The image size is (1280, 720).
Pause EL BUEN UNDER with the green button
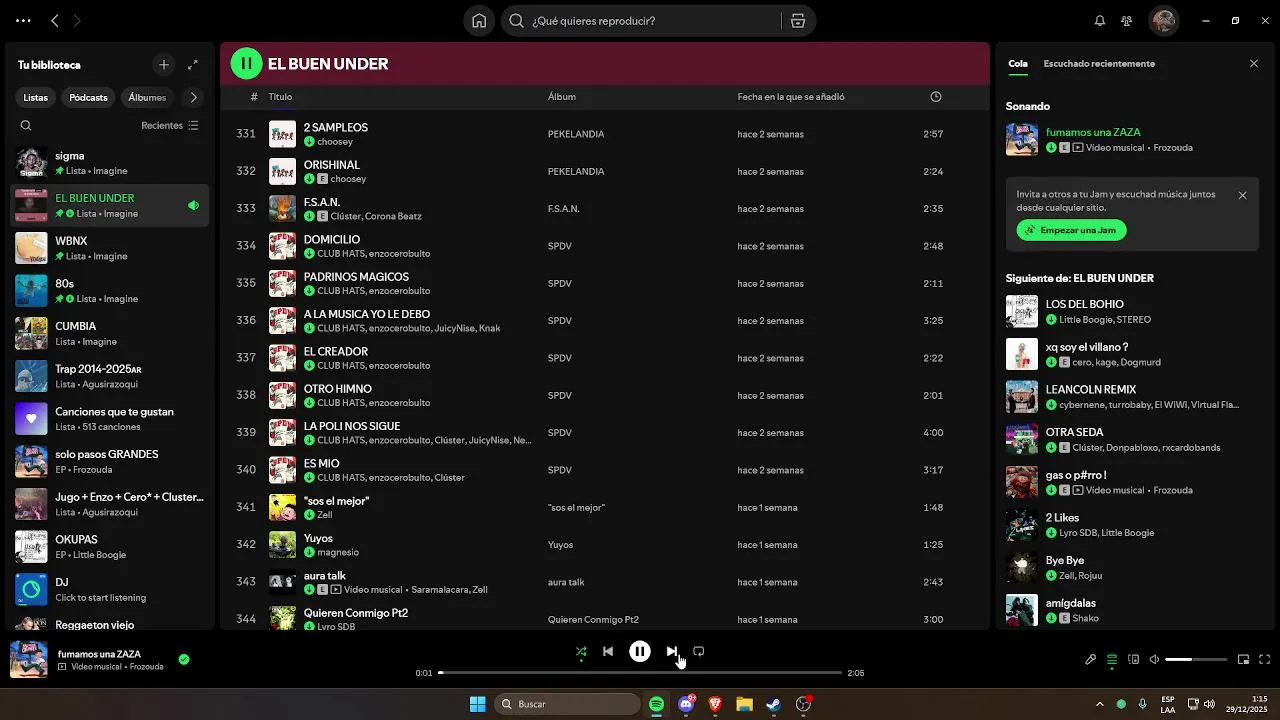246,64
